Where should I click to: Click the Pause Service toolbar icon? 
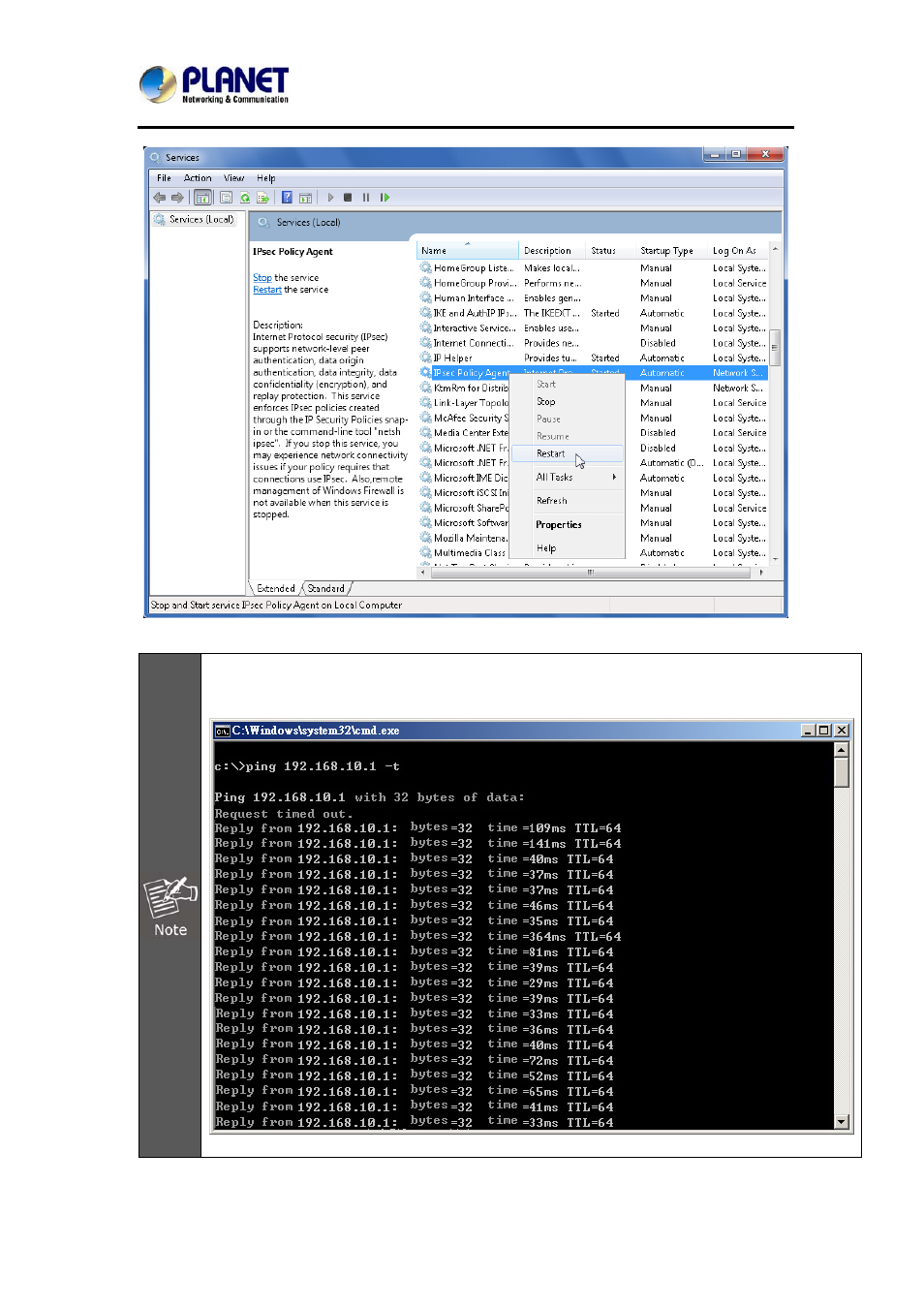click(x=366, y=198)
